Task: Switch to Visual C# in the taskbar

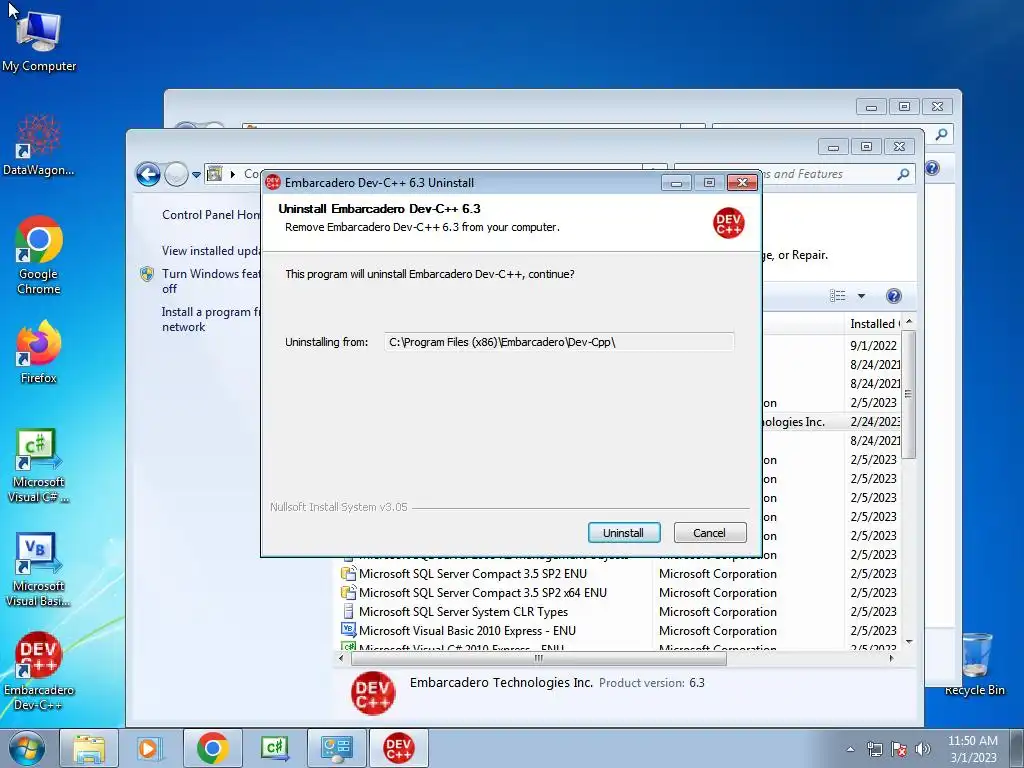Action: point(274,748)
